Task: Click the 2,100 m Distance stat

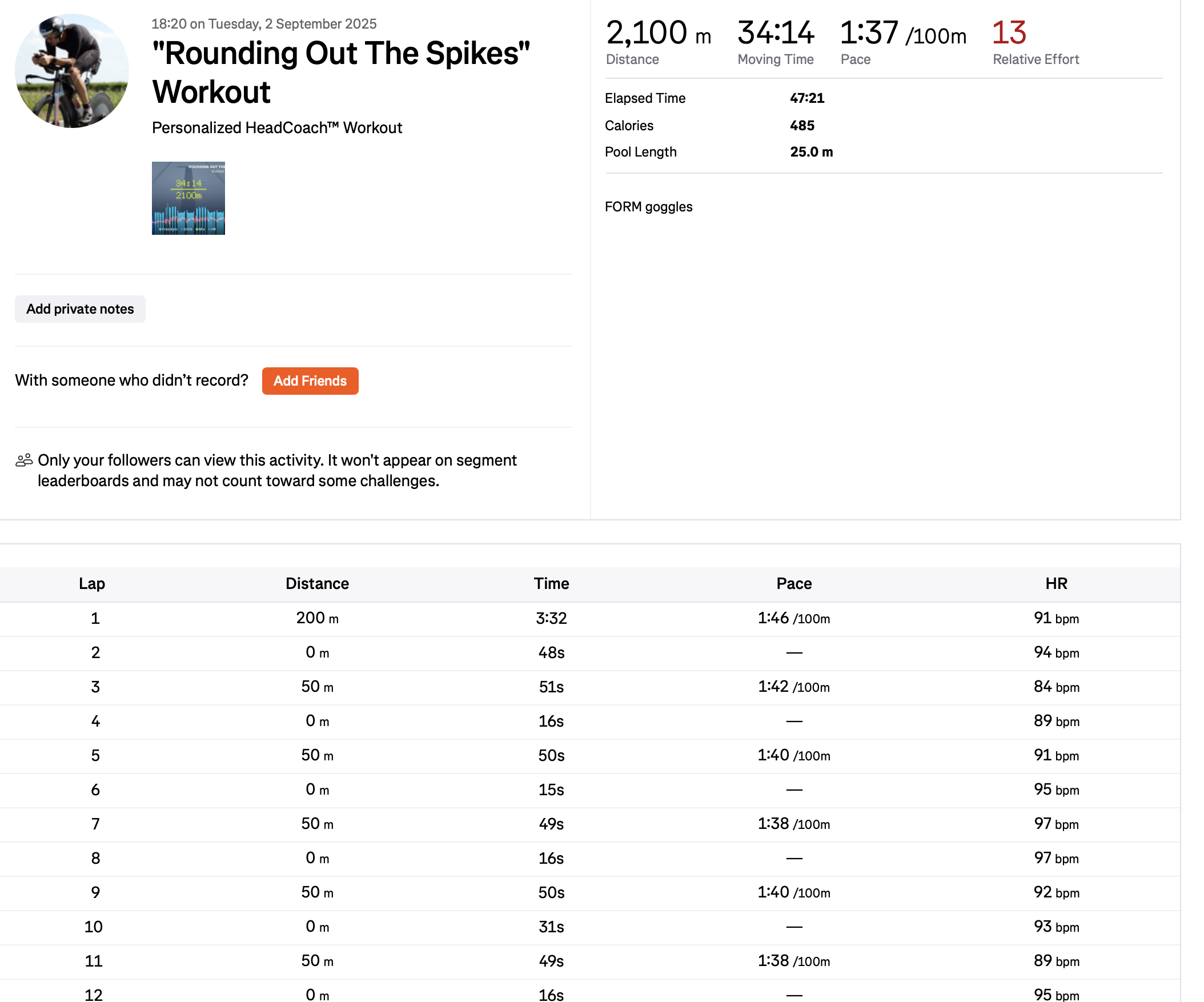Action: click(x=657, y=33)
